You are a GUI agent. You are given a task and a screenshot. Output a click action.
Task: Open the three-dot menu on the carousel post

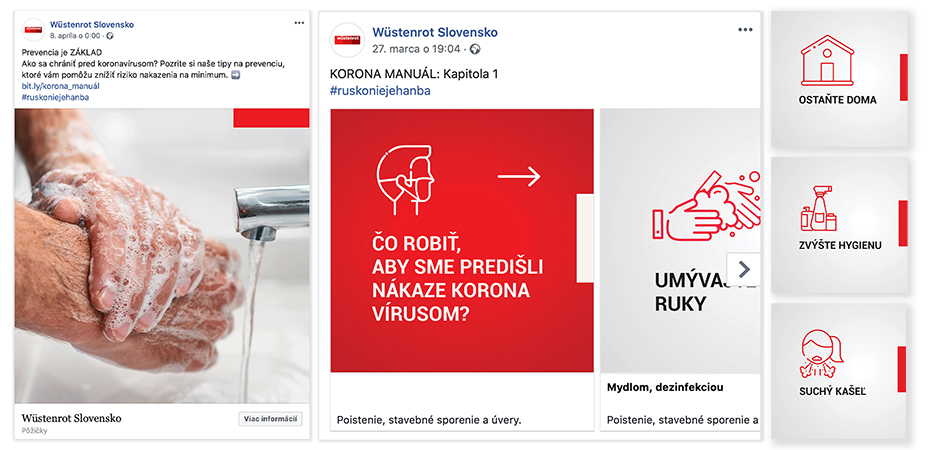(745, 30)
